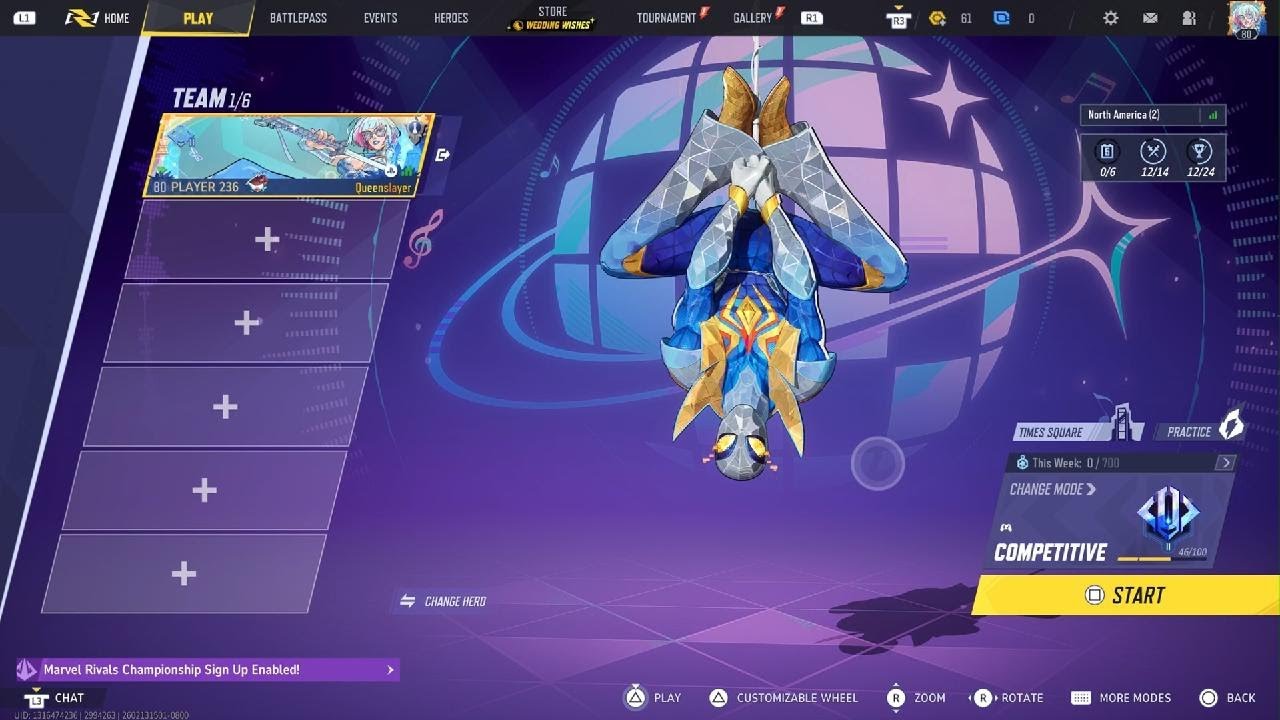Open the player avatar profile at top right
This screenshot has height=720, width=1280.
coord(1245,19)
